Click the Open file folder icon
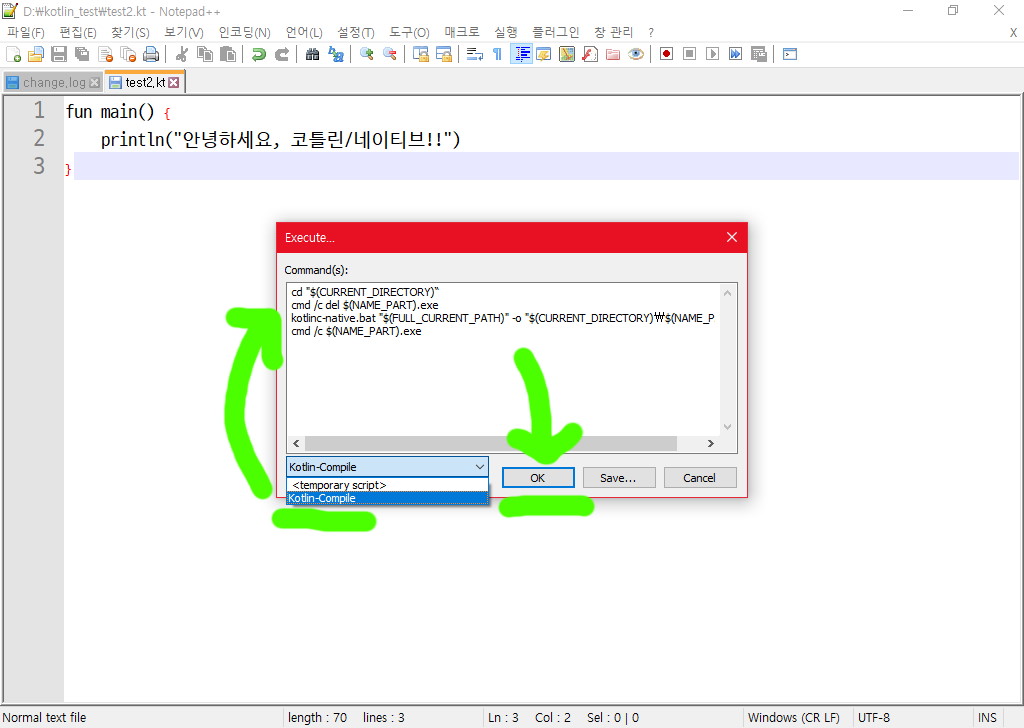 [36, 54]
